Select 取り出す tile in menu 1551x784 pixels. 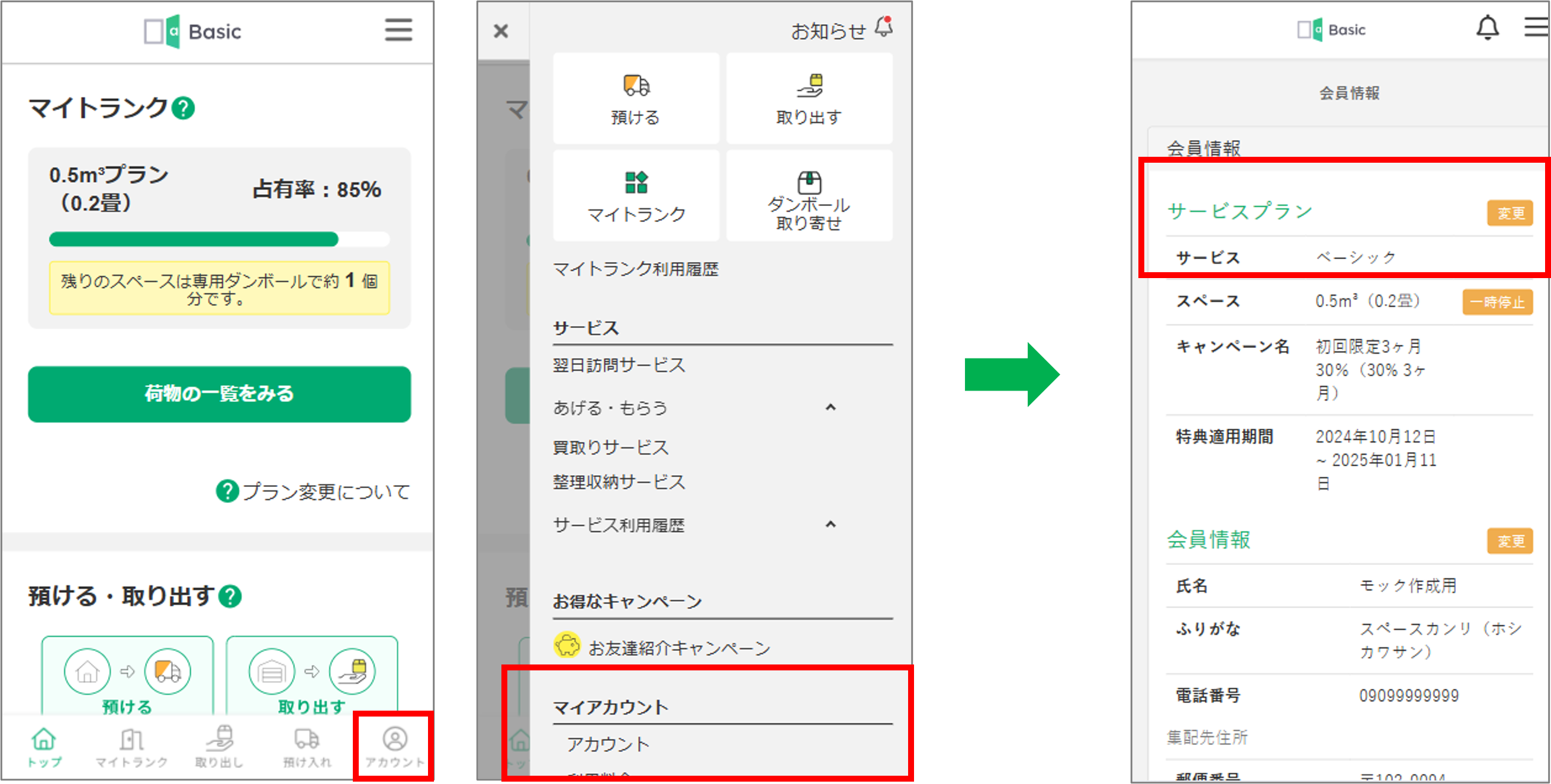809,98
